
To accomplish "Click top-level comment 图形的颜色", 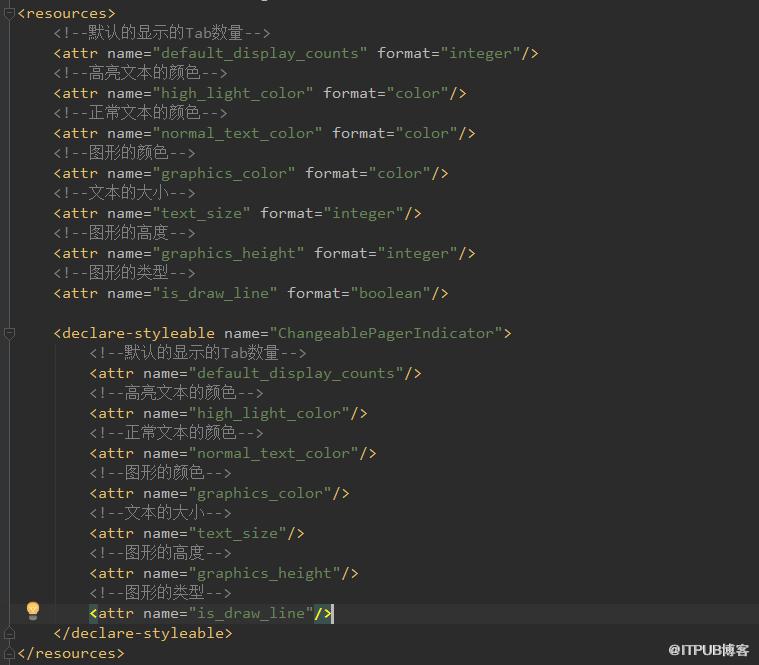I will click(124, 153).
